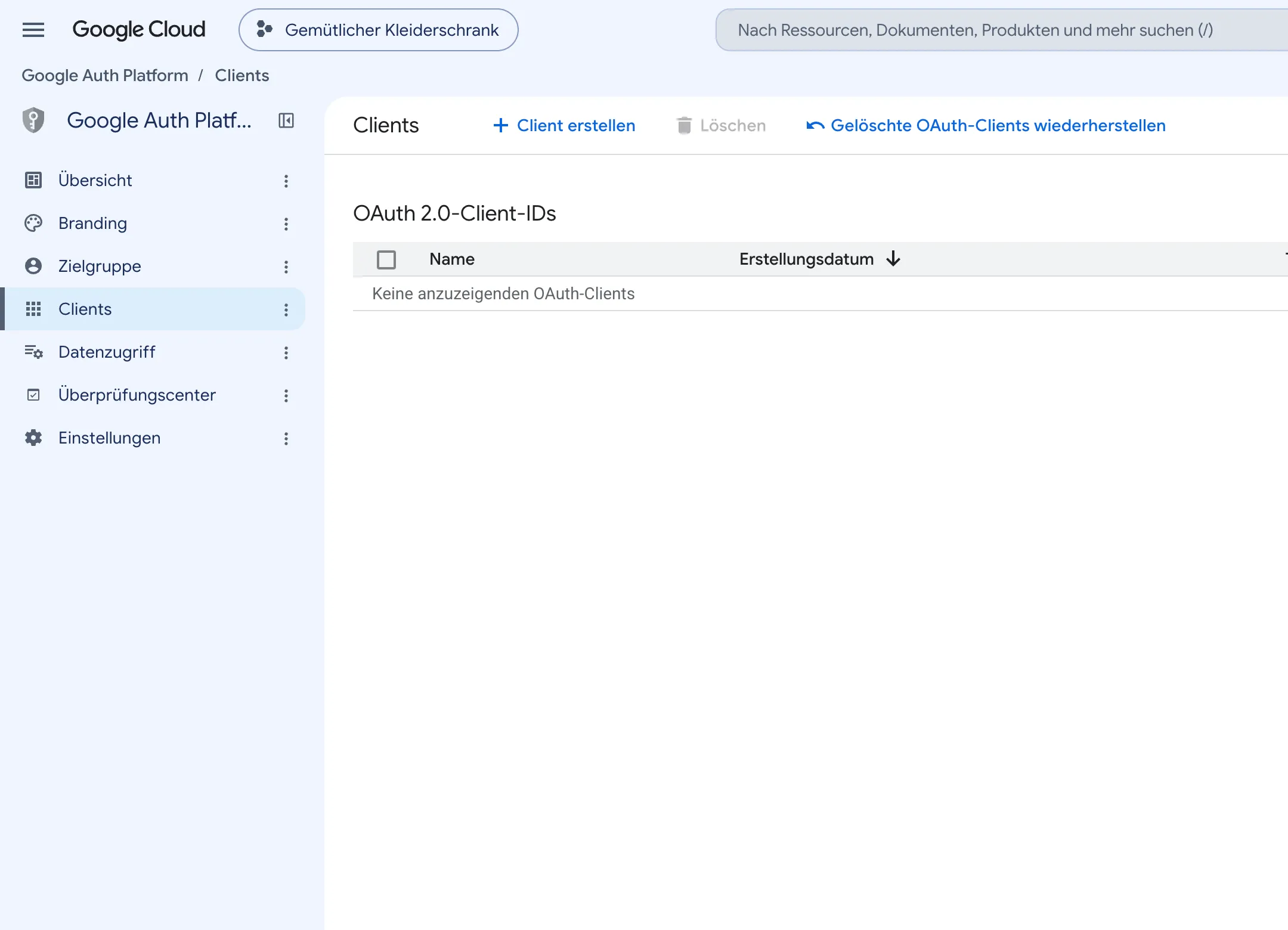Image resolution: width=1288 pixels, height=930 pixels.
Task: Click the trash icon beside Löschen
Action: pyautogui.click(x=684, y=125)
